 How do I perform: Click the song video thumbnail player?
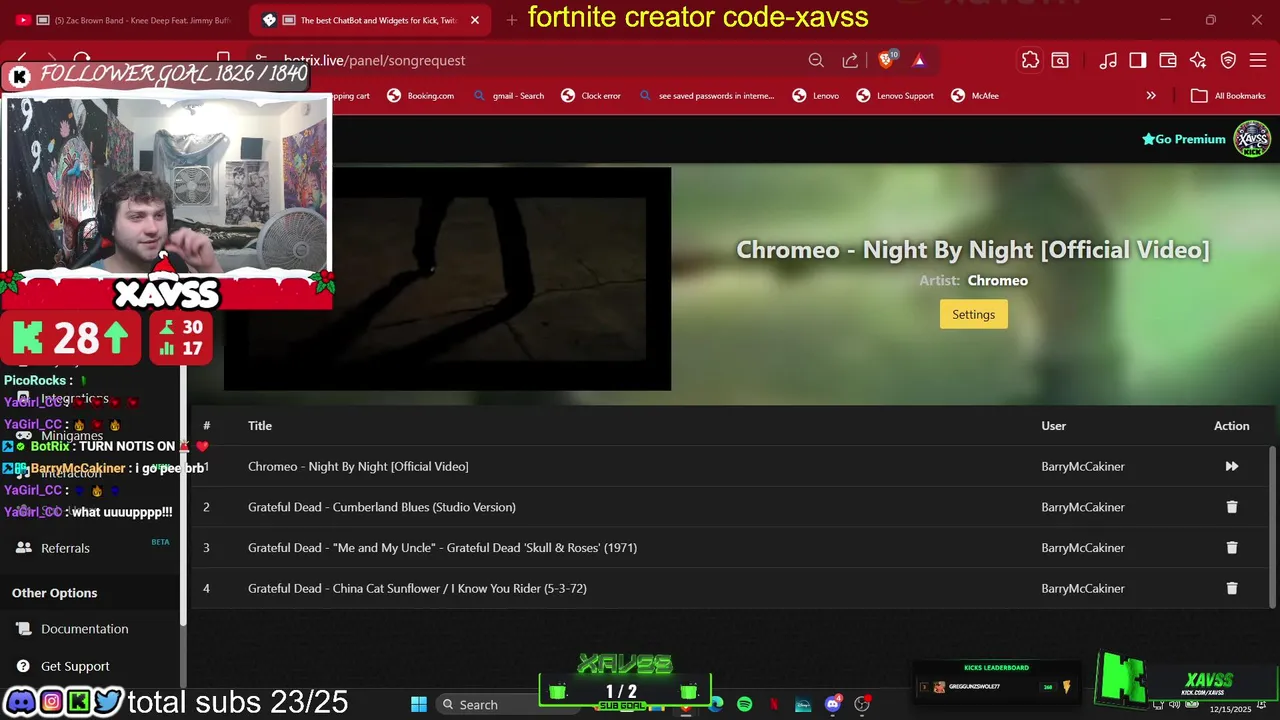pos(447,278)
